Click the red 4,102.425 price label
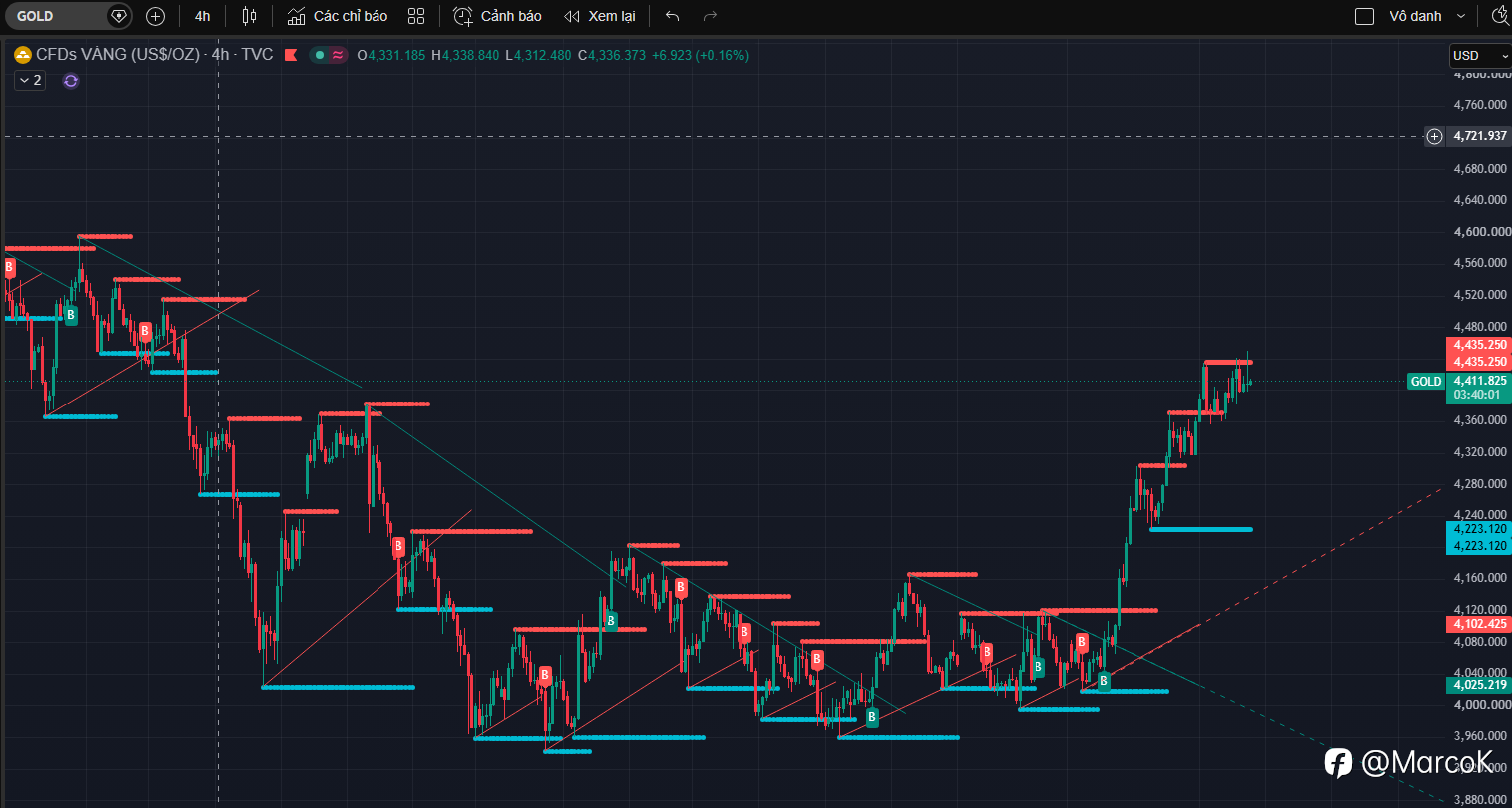Viewport: 1512px width, 808px height. point(1480,624)
